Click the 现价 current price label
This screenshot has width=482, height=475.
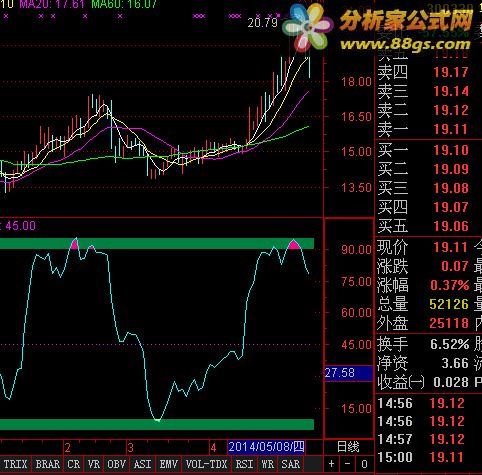(393, 247)
